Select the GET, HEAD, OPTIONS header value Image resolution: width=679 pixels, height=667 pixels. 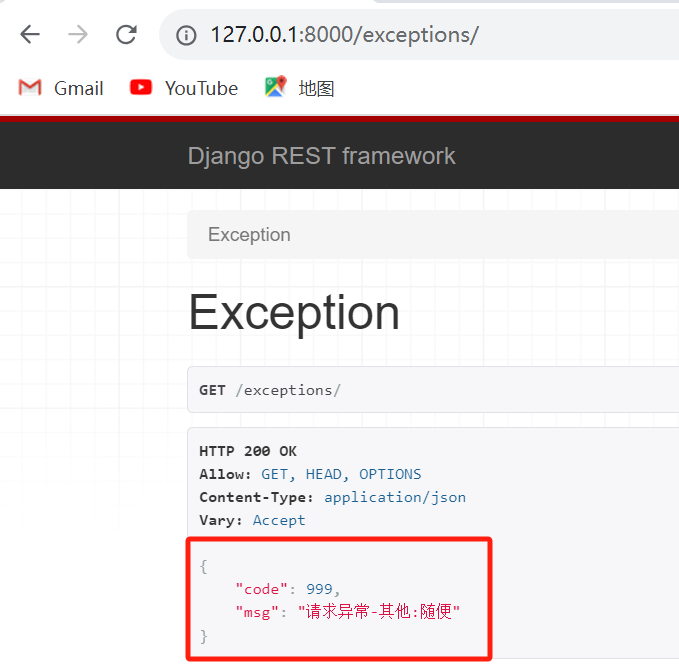(341, 474)
